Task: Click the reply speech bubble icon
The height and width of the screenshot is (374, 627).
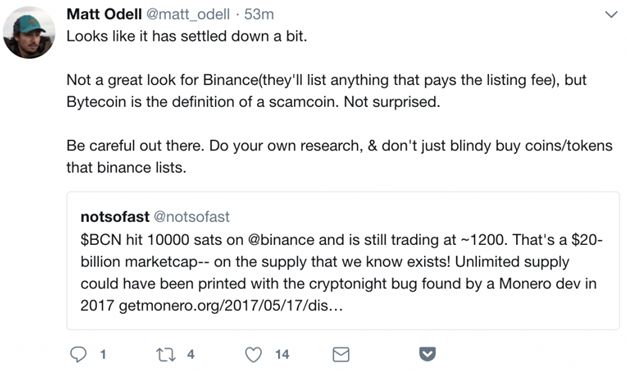Action: click(78, 354)
